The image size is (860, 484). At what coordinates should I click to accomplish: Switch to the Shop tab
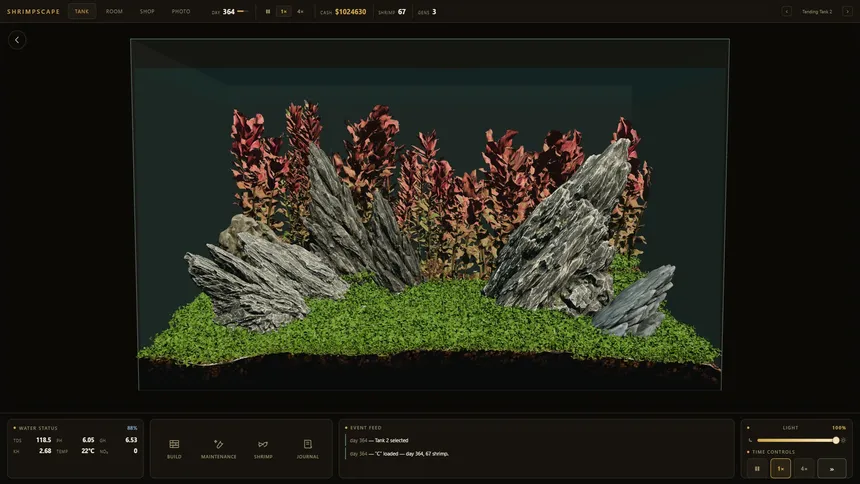(147, 12)
